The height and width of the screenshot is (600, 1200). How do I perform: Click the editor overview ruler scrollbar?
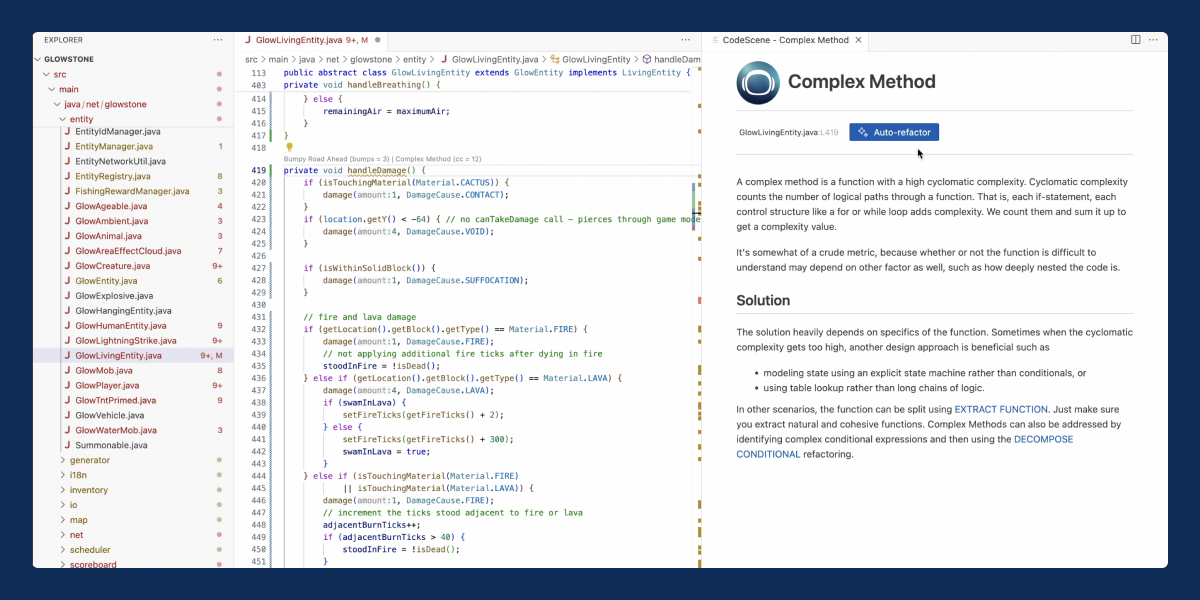[x=696, y=320]
